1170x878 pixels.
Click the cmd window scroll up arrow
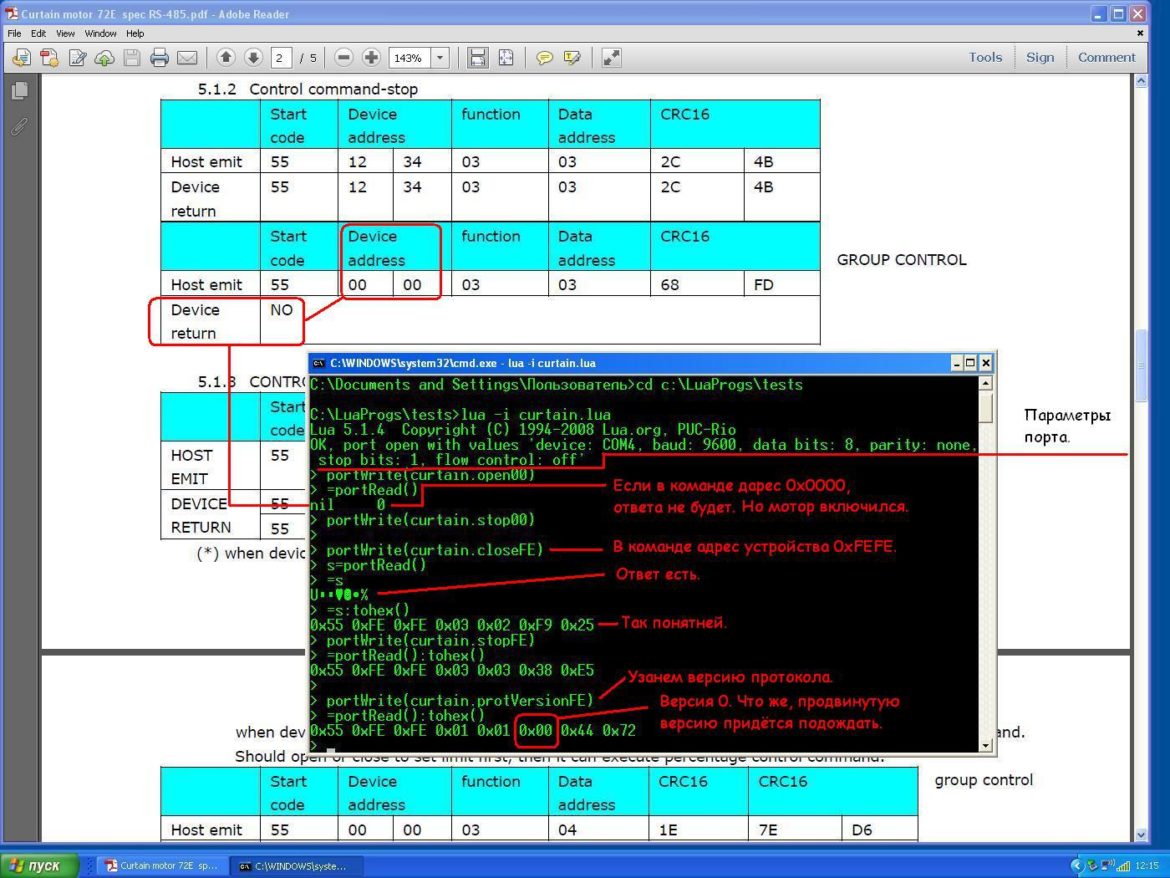(985, 383)
